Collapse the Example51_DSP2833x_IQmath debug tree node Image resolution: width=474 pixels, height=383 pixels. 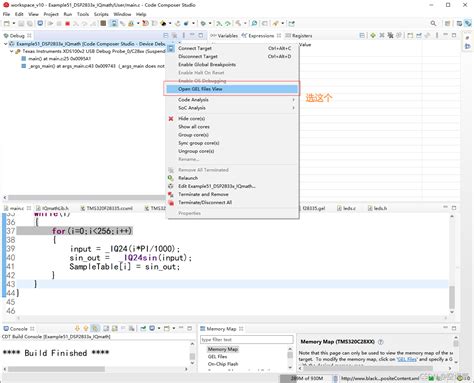tap(6, 44)
